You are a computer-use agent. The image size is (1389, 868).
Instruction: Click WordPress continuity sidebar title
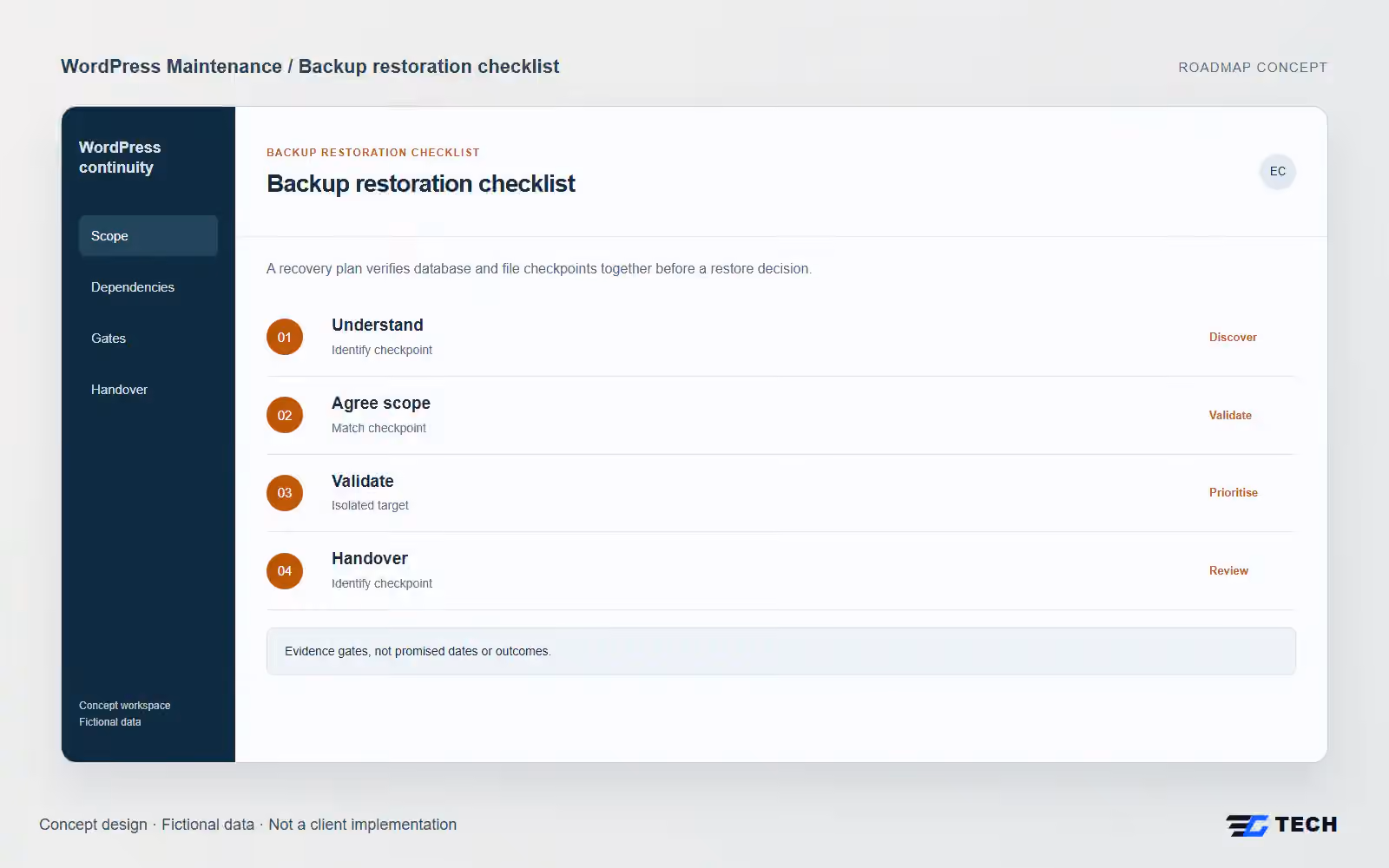coord(120,157)
